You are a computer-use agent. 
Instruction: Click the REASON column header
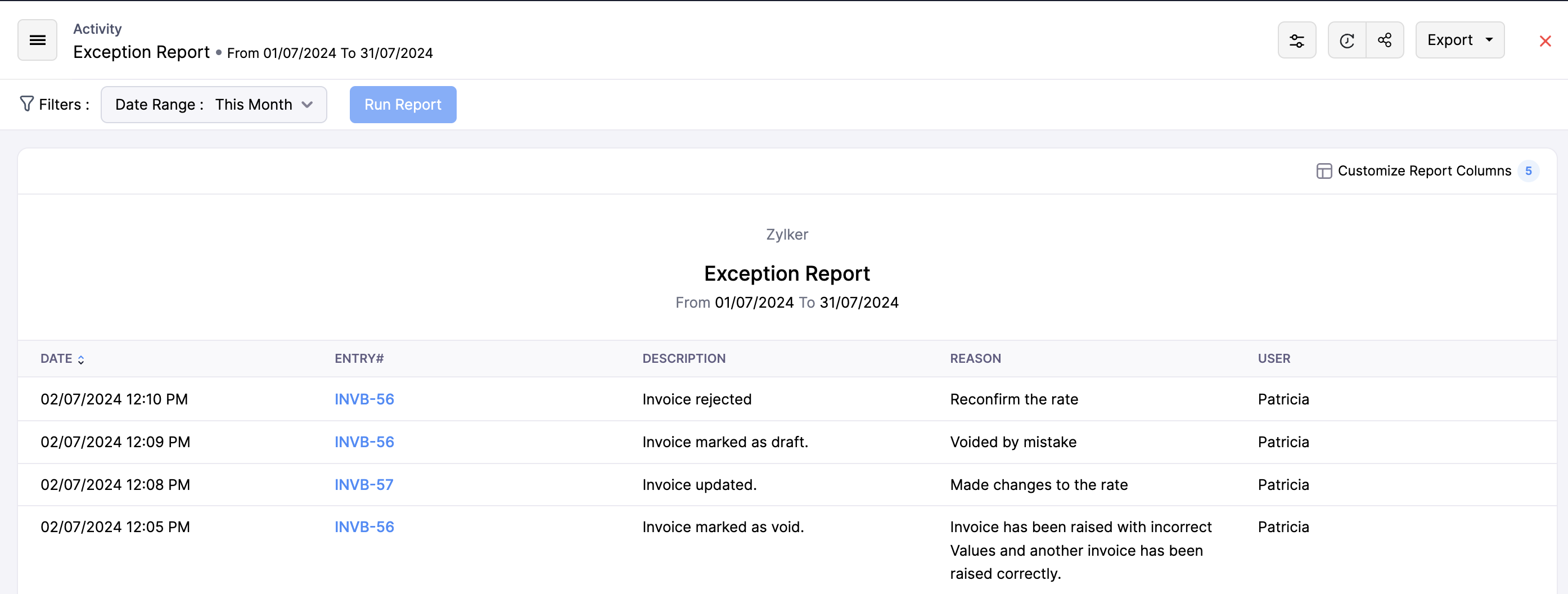[x=975, y=358]
